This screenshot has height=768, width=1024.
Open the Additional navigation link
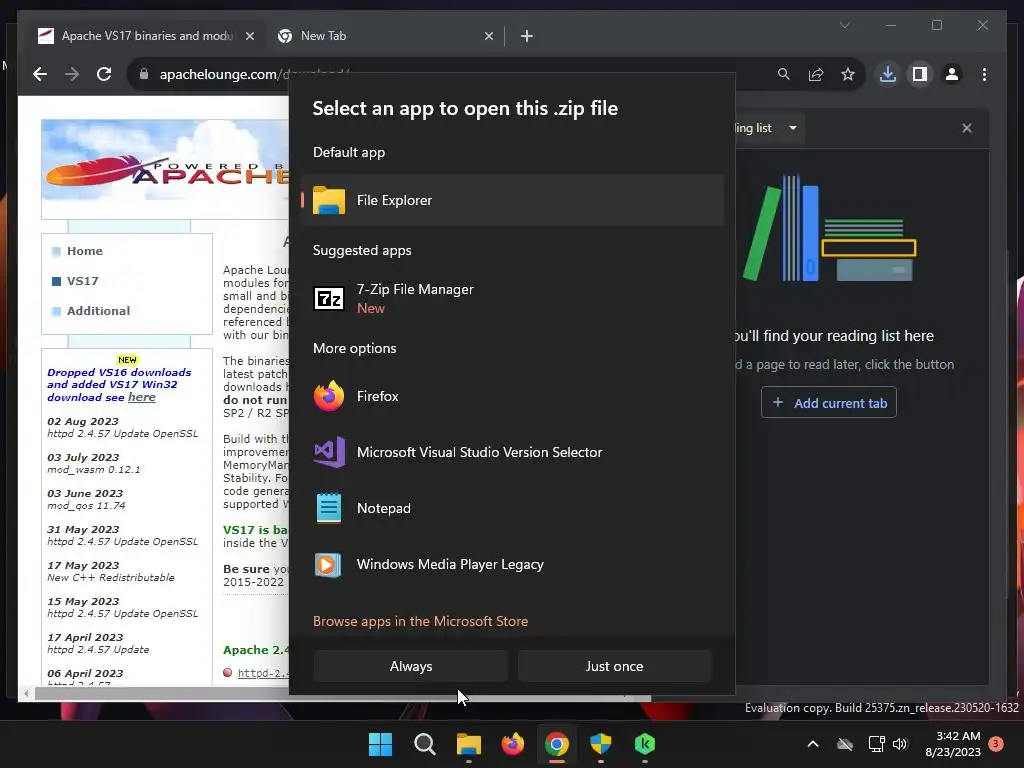pos(99,311)
